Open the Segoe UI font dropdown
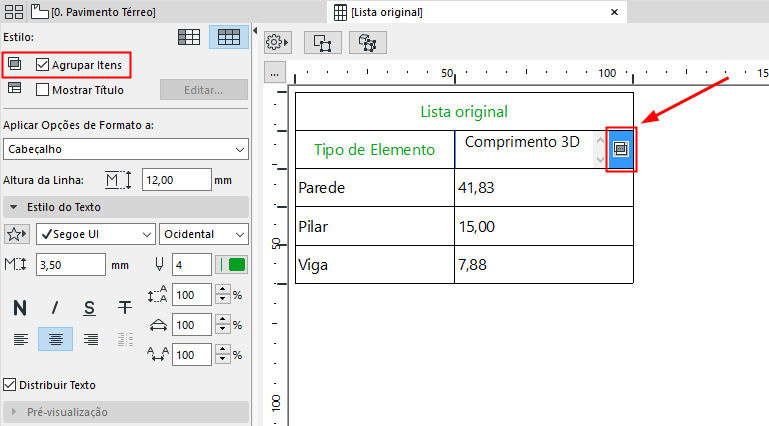The width and height of the screenshot is (769, 426). click(x=95, y=234)
